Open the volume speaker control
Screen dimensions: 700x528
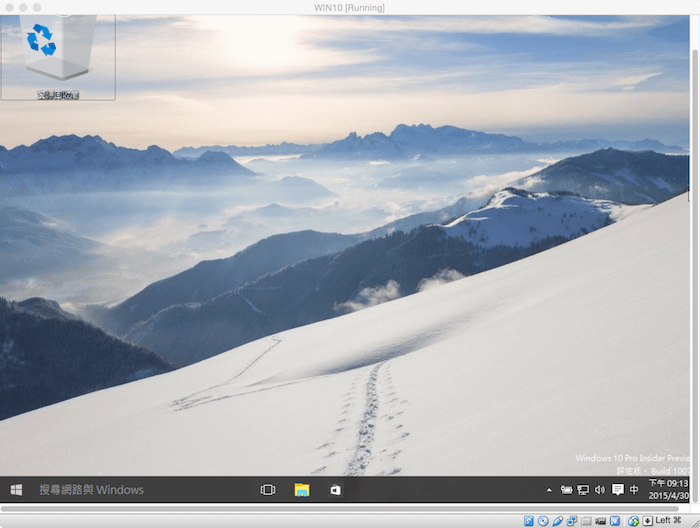600,490
